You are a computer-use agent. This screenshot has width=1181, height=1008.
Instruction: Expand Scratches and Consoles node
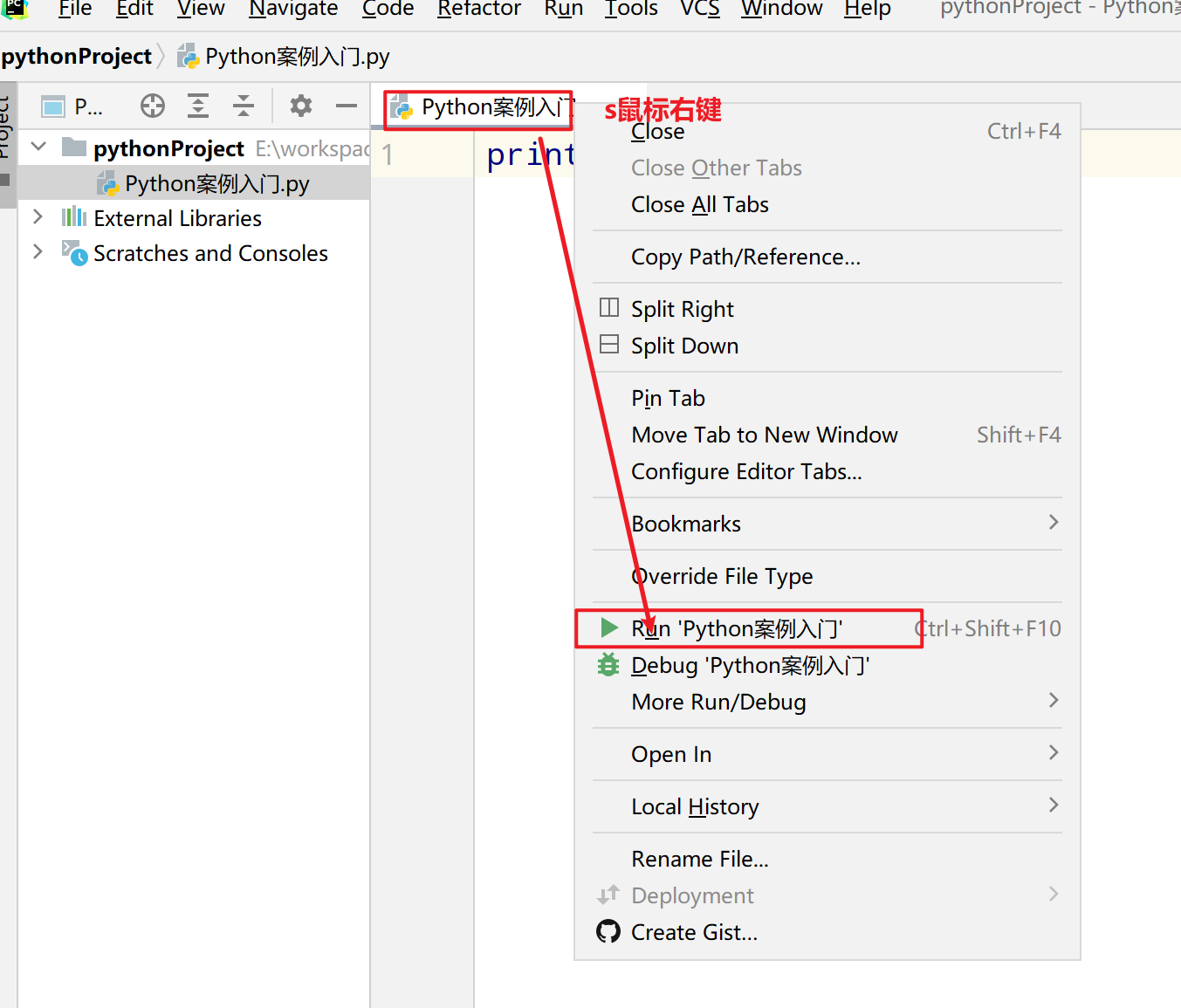point(38,252)
